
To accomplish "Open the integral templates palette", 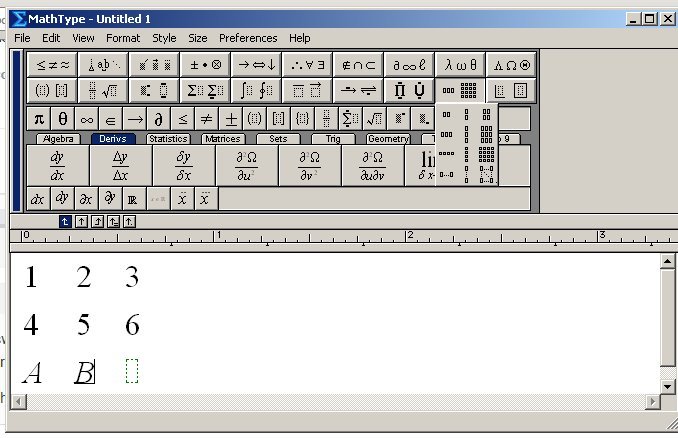I will click(x=256, y=90).
